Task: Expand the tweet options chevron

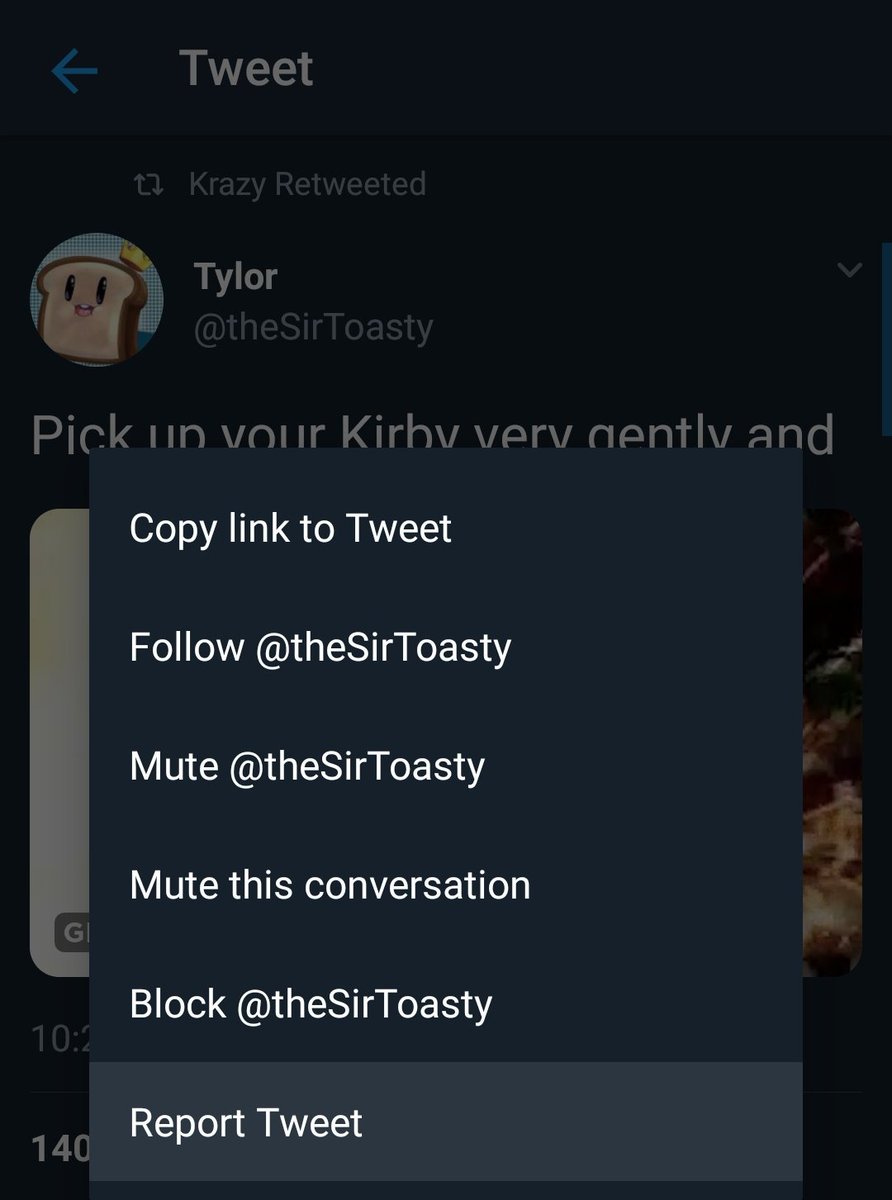Action: click(x=849, y=270)
